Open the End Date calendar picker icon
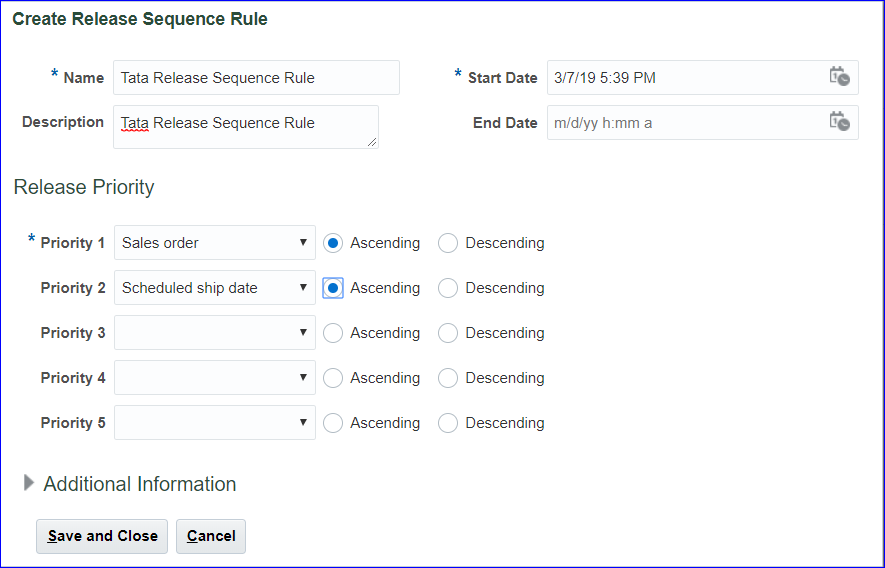885x568 pixels. 839,122
